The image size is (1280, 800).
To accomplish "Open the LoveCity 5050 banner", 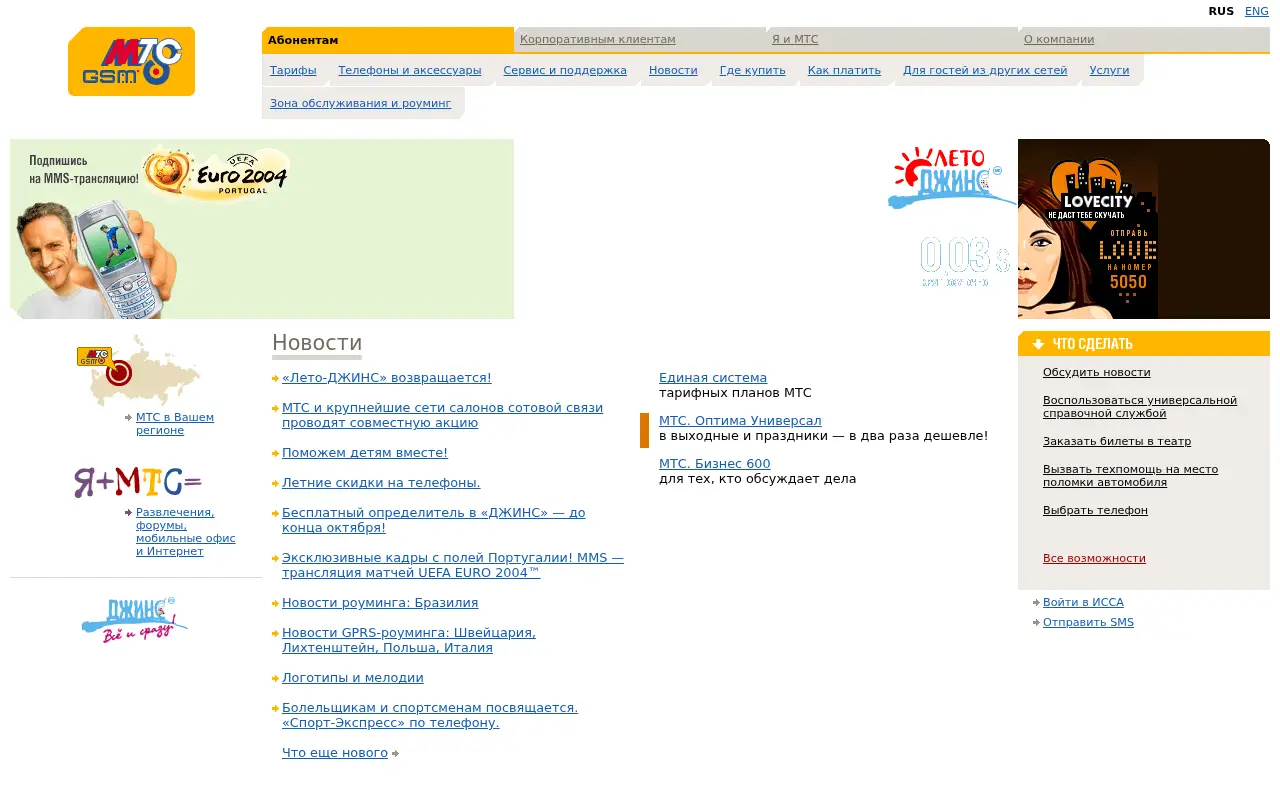I will (1144, 229).
